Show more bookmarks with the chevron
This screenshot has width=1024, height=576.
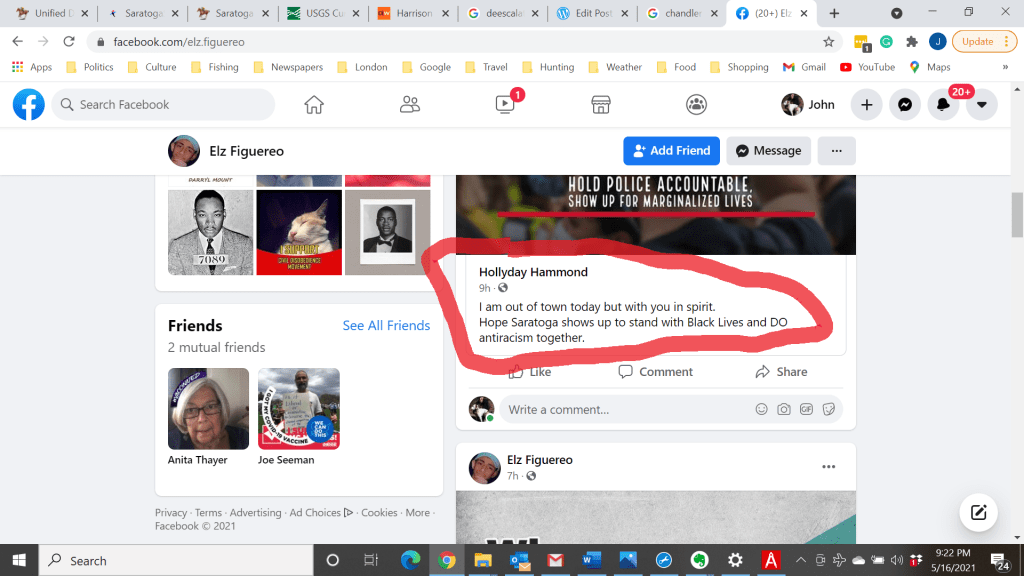pos(1005,67)
